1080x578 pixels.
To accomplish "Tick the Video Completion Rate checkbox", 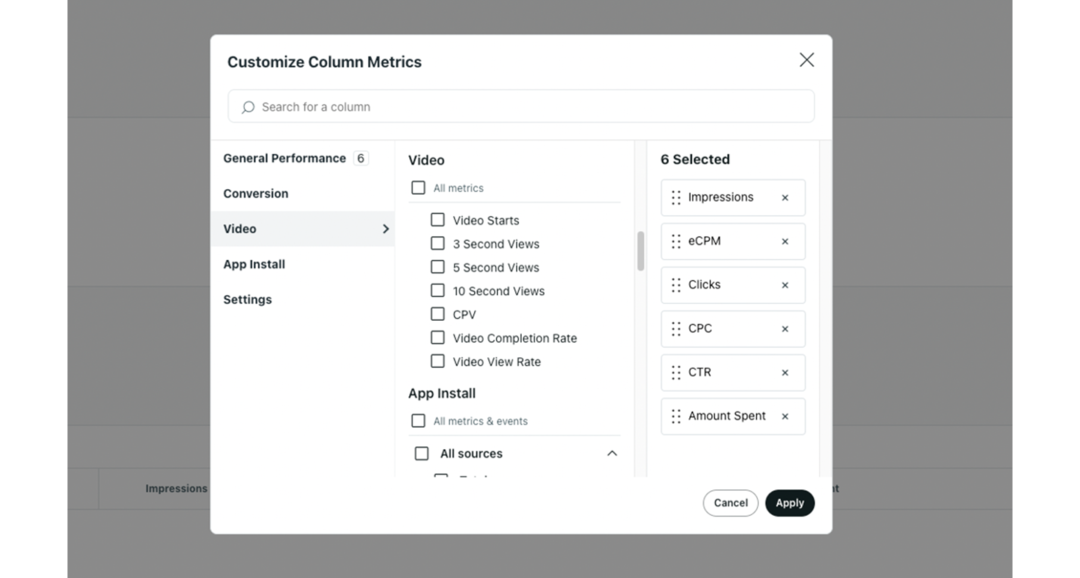I will click(437, 338).
